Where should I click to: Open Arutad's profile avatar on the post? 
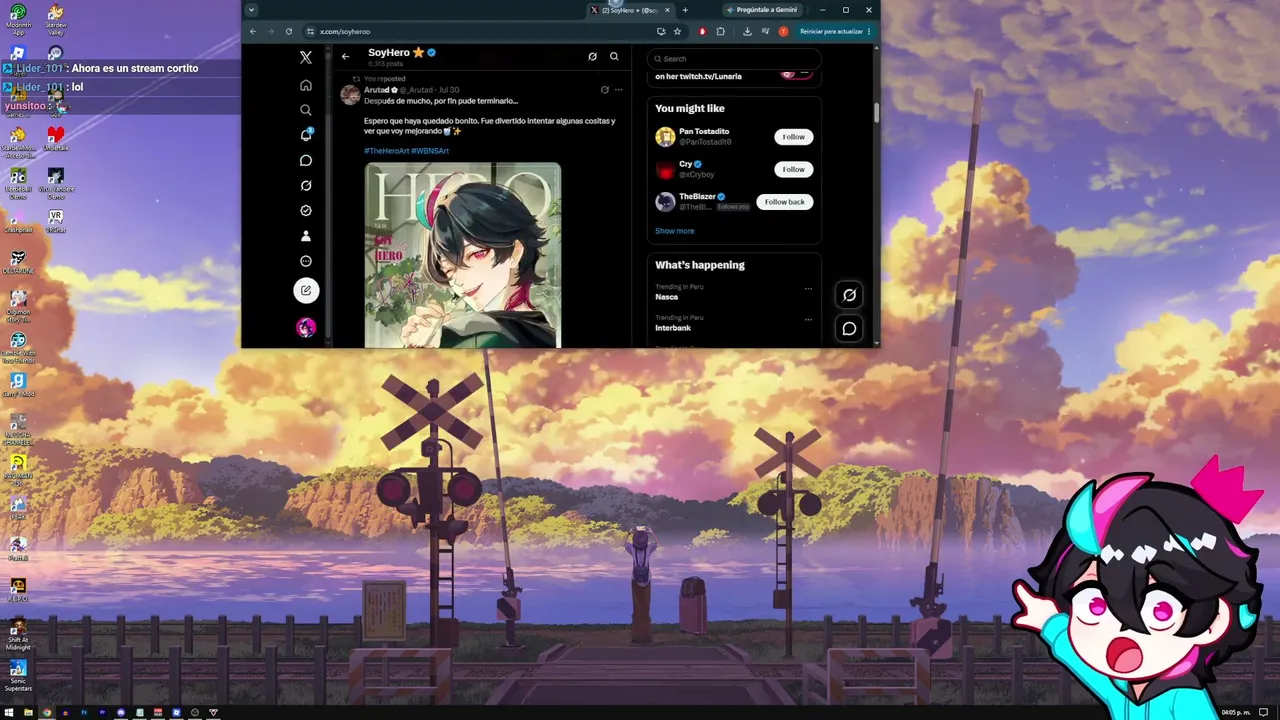pyautogui.click(x=350, y=95)
